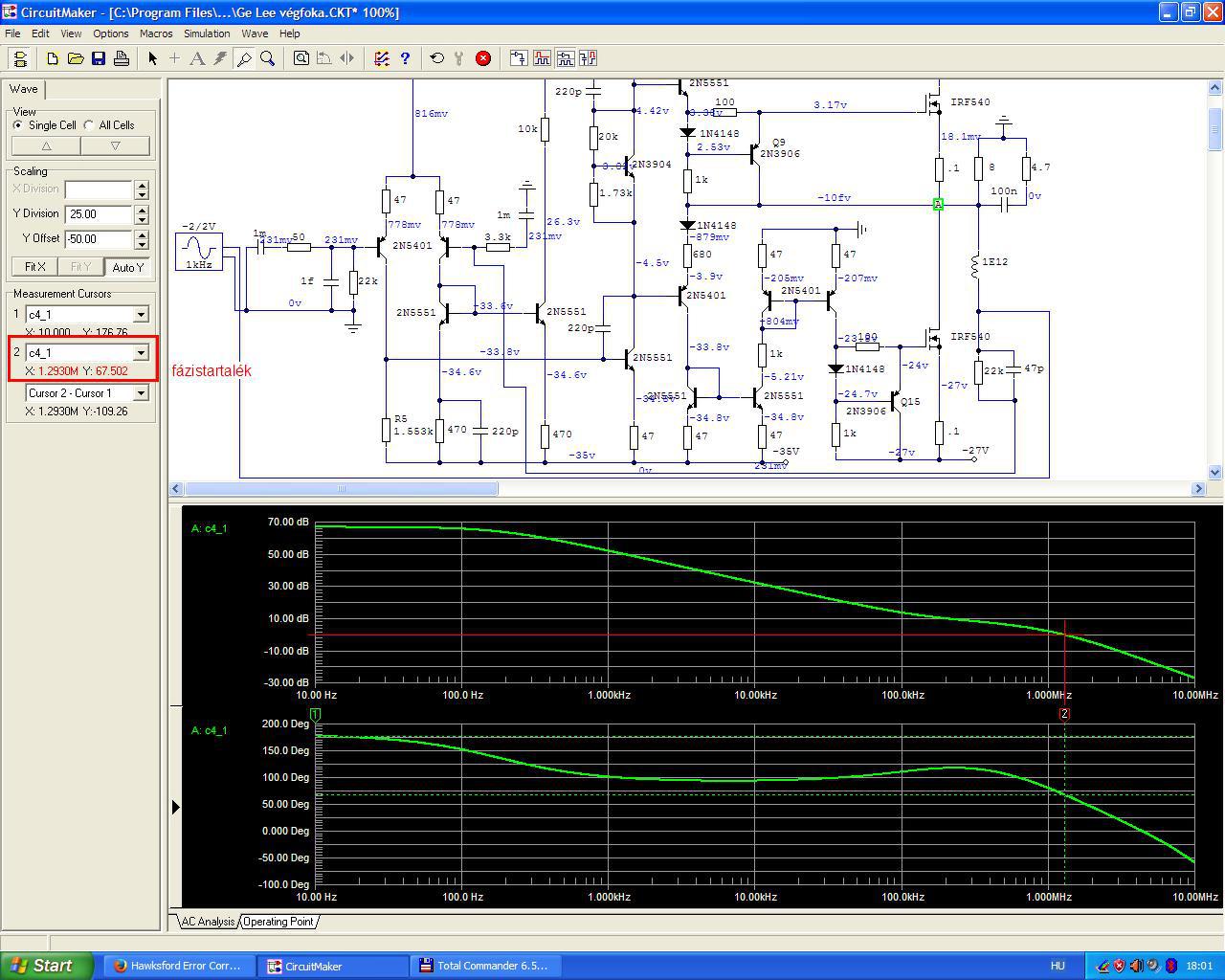Expand the Cursor 2 - Cursor 1 dropdown
1225x980 pixels.
(x=141, y=393)
